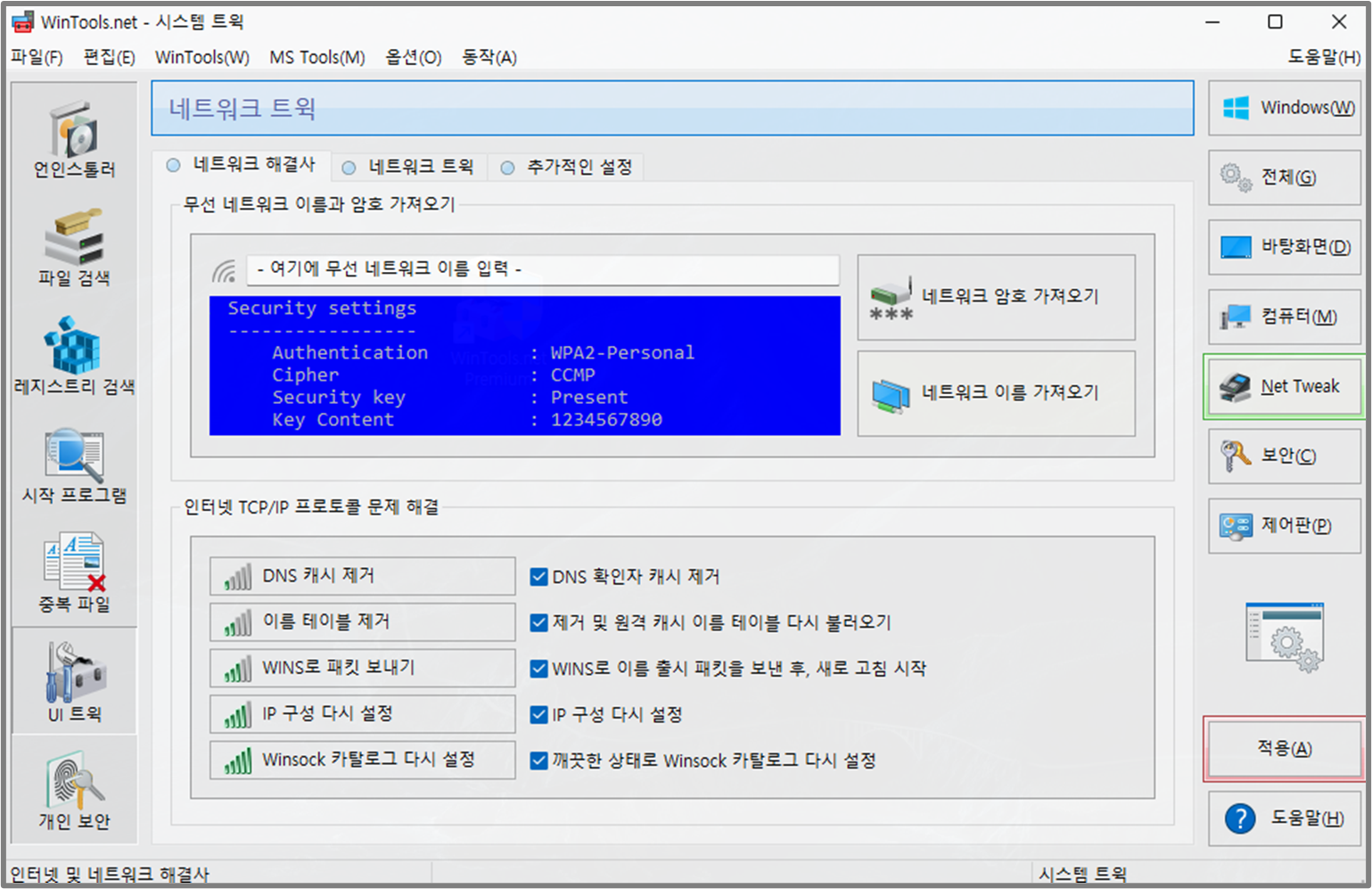Image resolution: width=1372 pixels, height=889 pixels.
Task: Uncheck the IP 구성 다시 설정 checkbox
Action: 538,714
